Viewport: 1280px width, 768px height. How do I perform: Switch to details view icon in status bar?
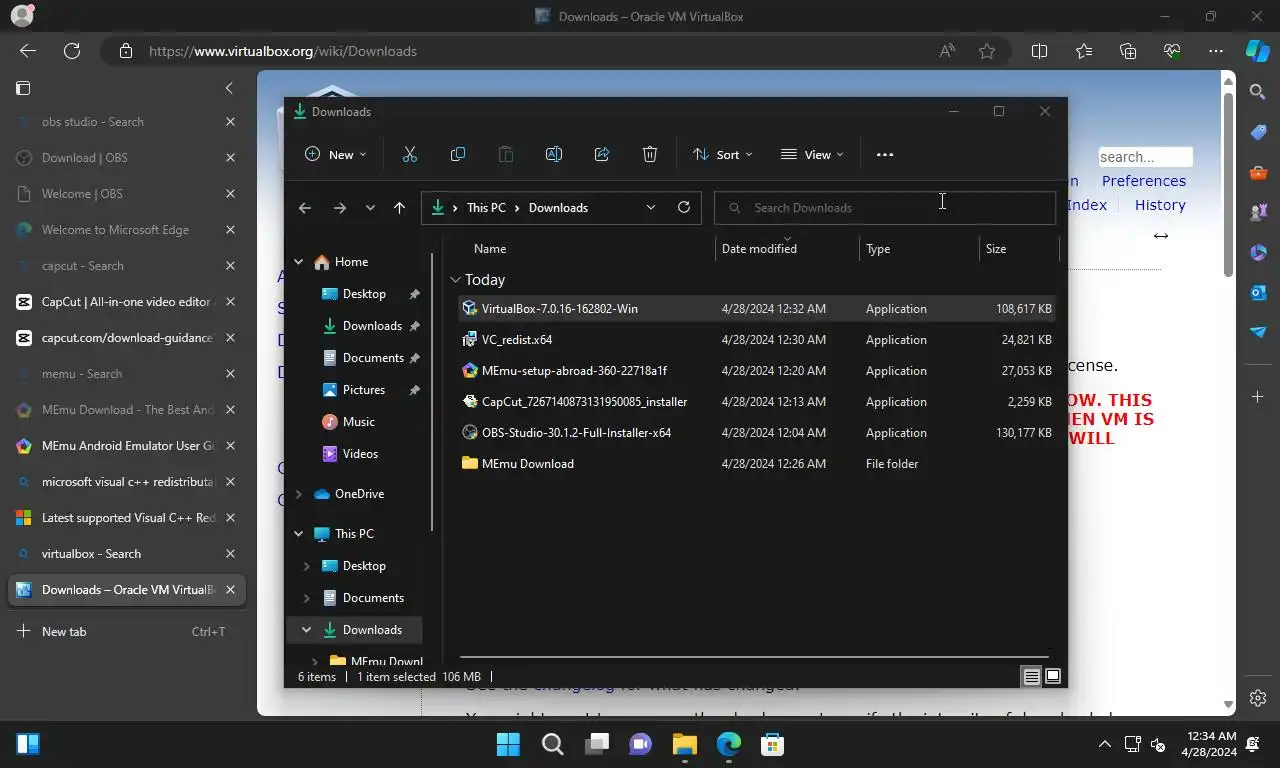[x=1031, y=677]
